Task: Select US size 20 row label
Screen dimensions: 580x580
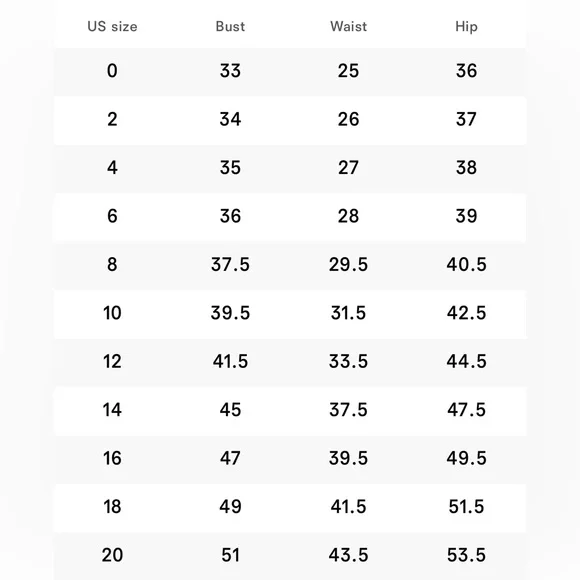Action: pyautogui.click(x=112, y=555)
